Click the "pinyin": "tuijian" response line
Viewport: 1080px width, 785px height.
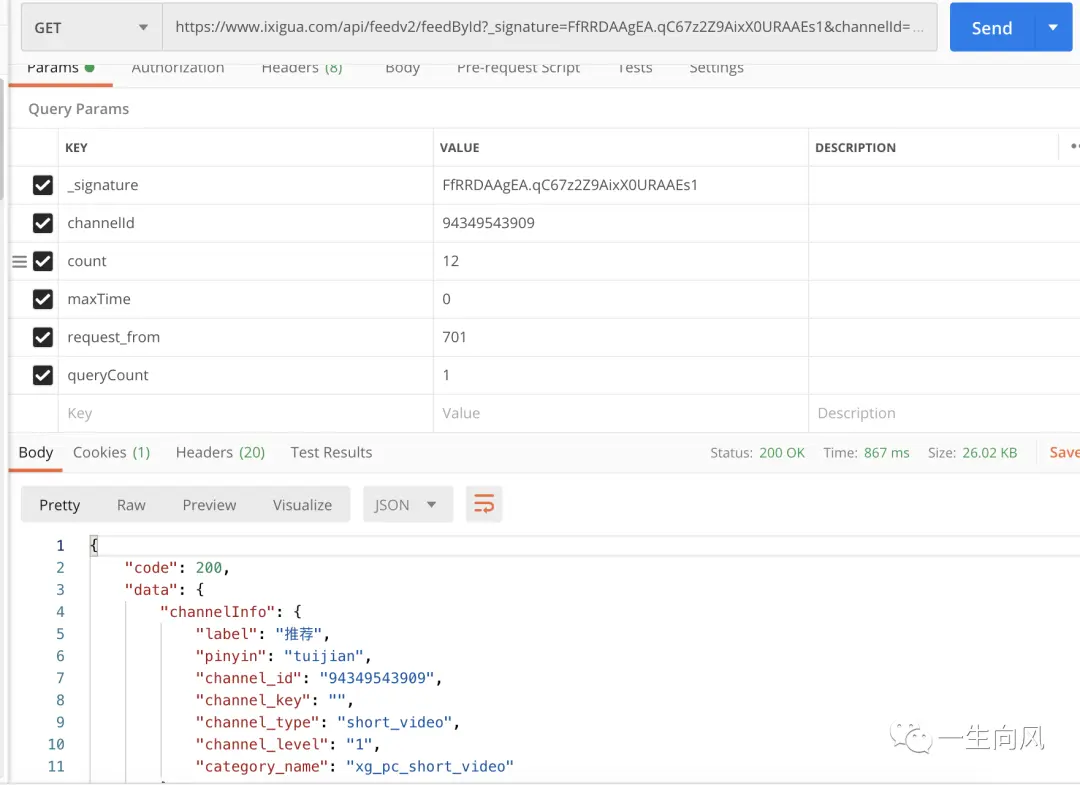coord(284,656)
